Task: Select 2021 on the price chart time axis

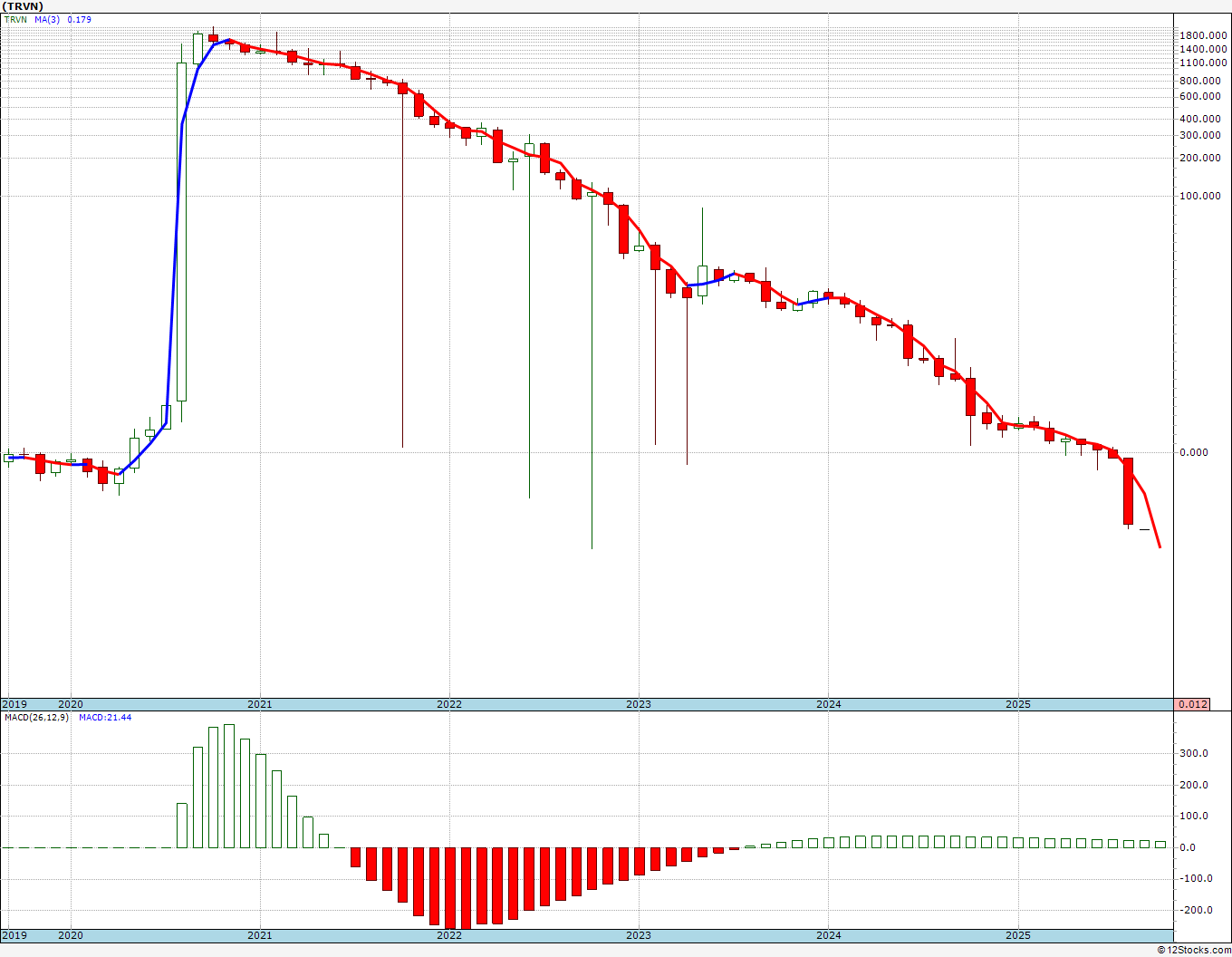Action: (x=260, y=704)
